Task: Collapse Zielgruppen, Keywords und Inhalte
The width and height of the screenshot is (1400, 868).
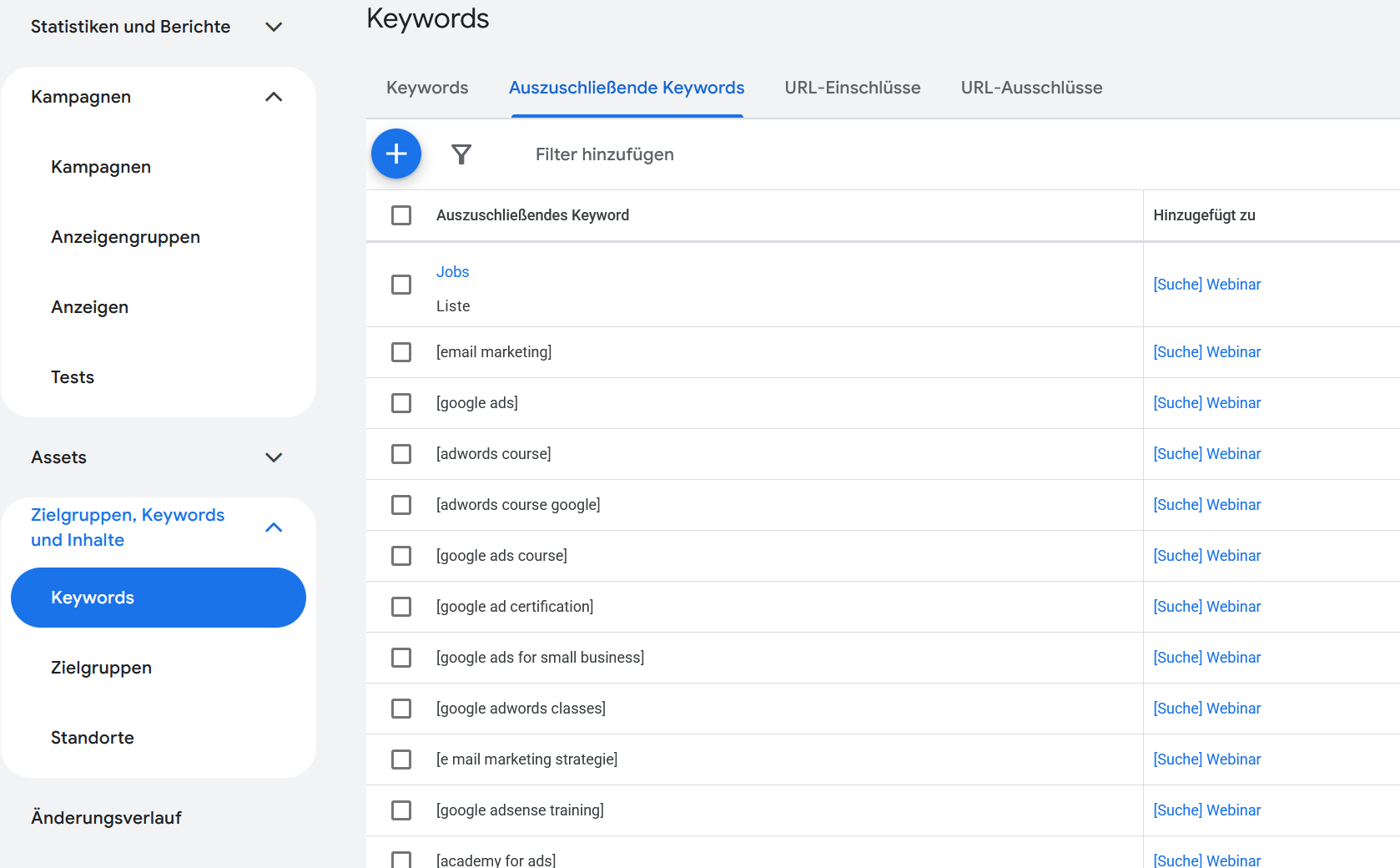Action: pos(274,527)
